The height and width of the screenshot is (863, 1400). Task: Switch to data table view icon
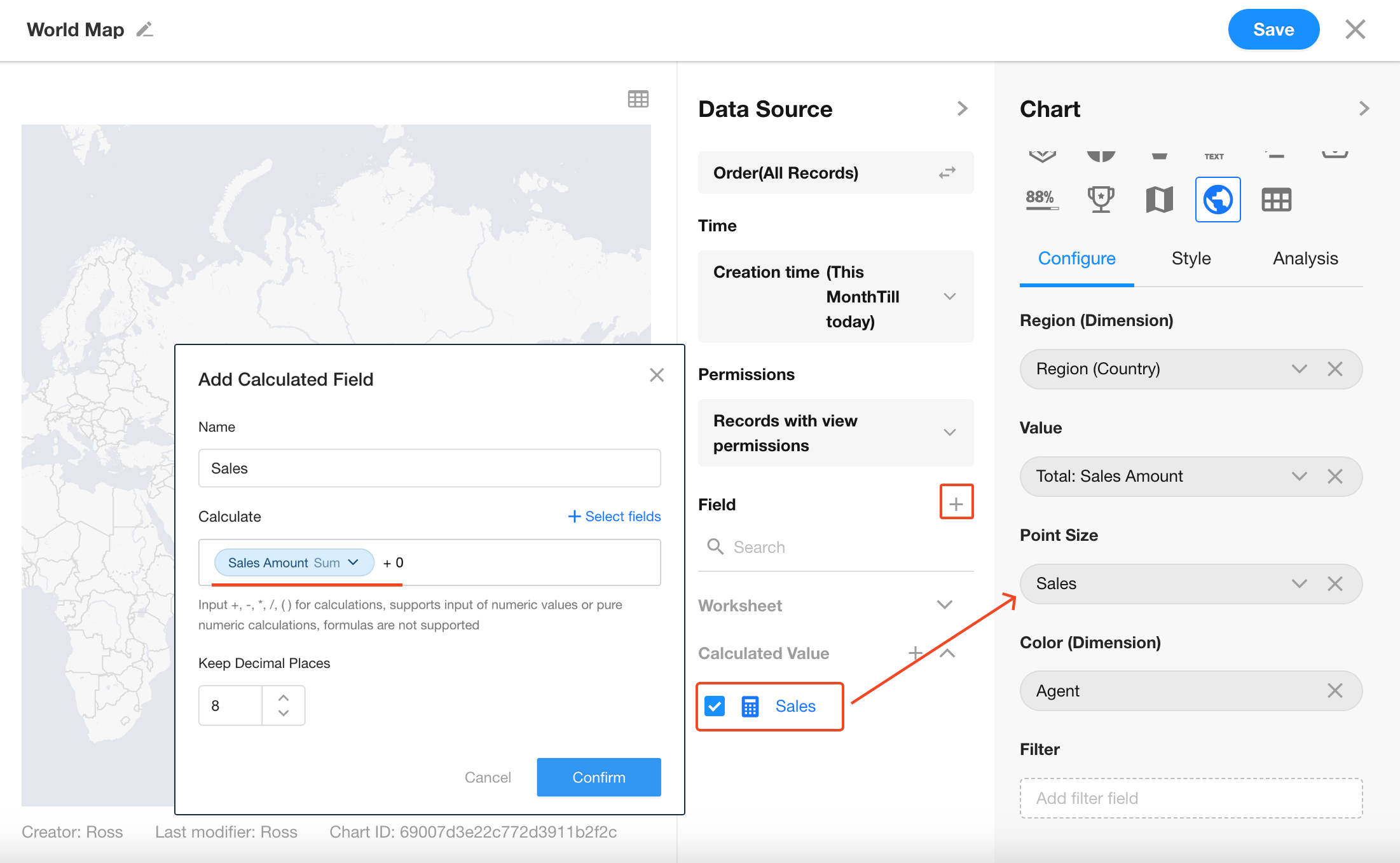pos(638,99)
